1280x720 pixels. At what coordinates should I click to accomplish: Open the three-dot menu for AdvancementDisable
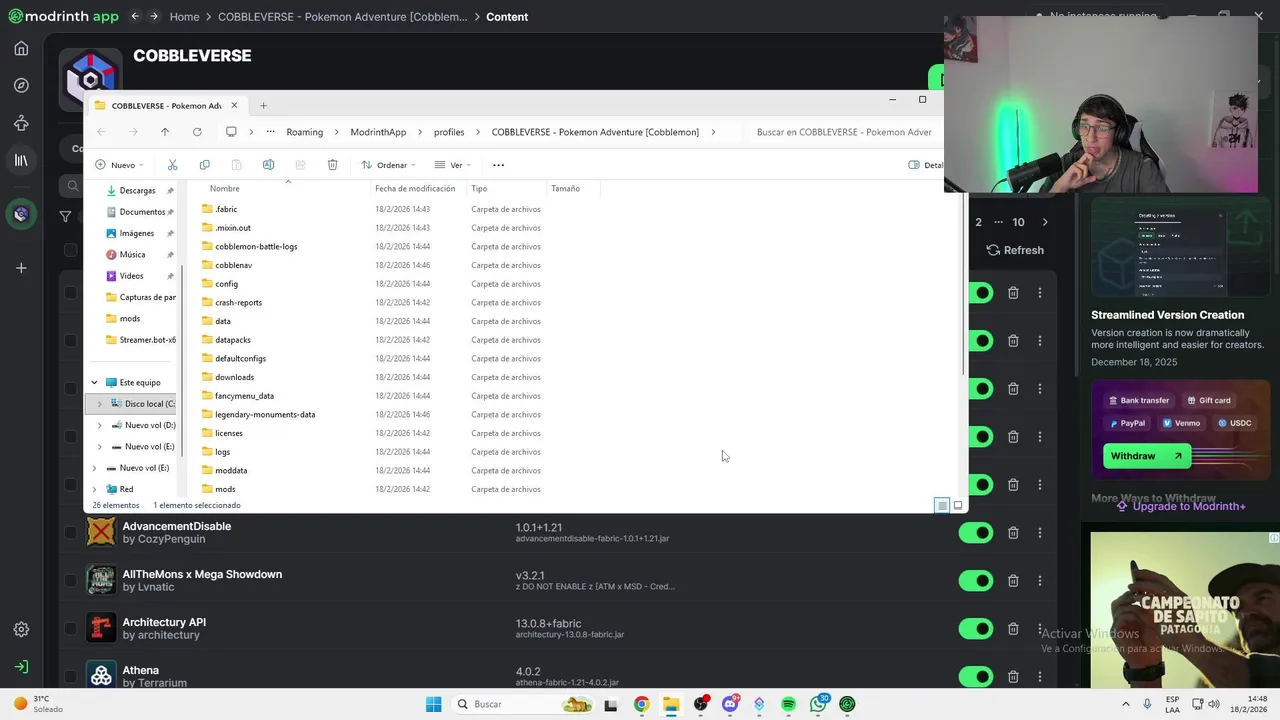click(x=1040, y=532)
